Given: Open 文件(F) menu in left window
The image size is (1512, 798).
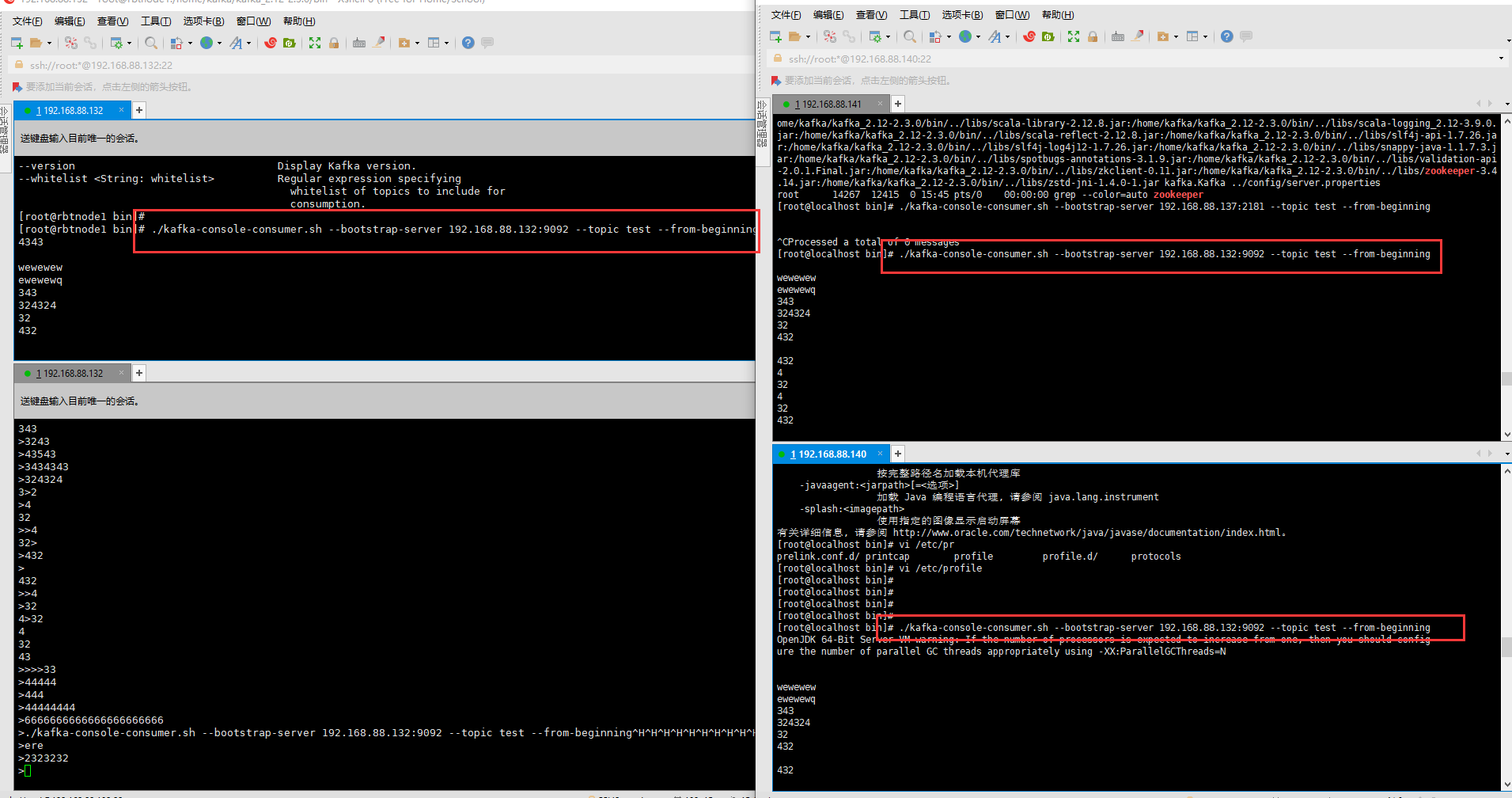Looking at the screenshot, I should [28, 21].
